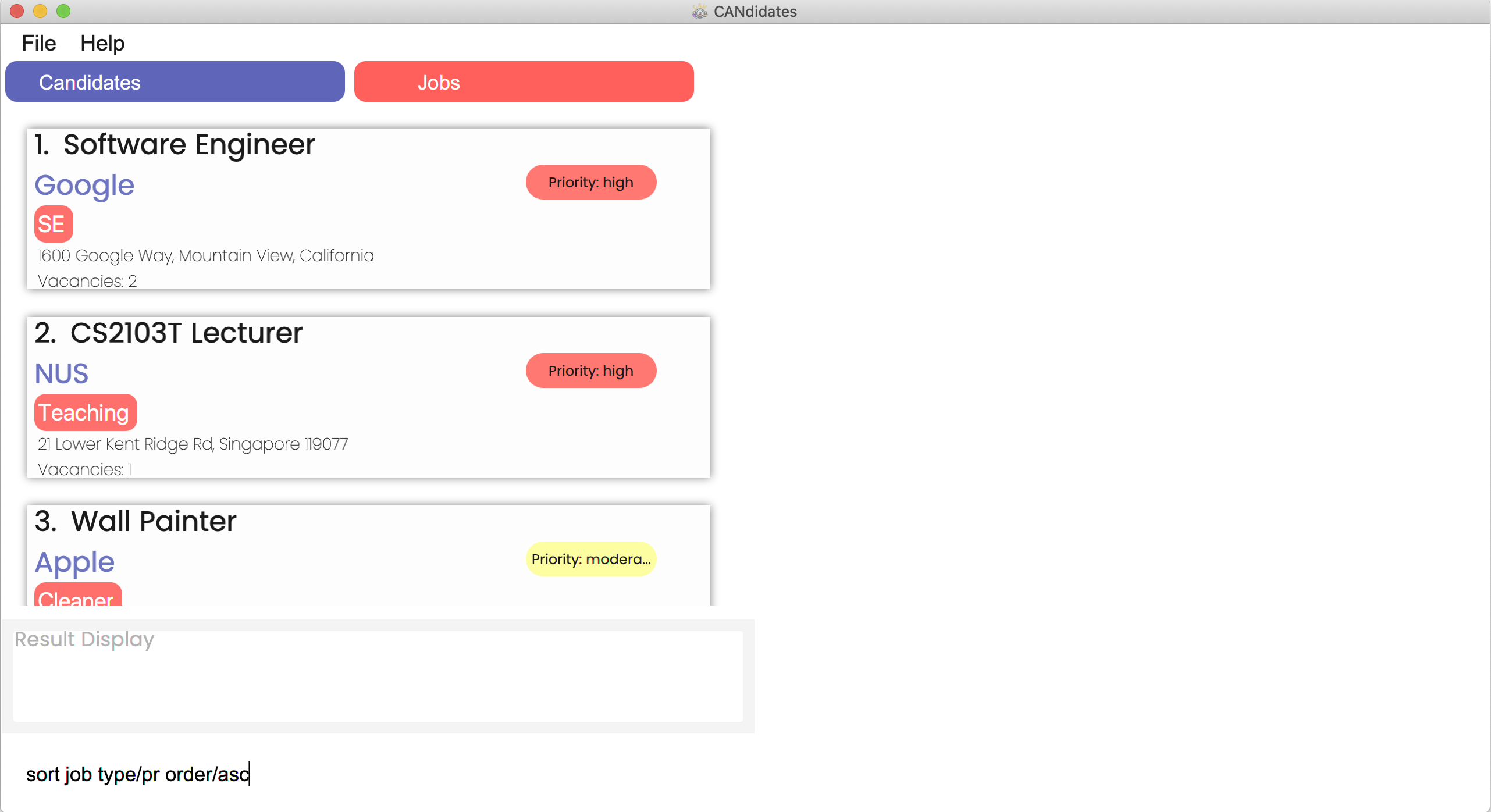The height and width of the screenshot is (812, 1491).
Task: Click inside the Result Display box
Action: pyautogui.click(x=378, y=676)
